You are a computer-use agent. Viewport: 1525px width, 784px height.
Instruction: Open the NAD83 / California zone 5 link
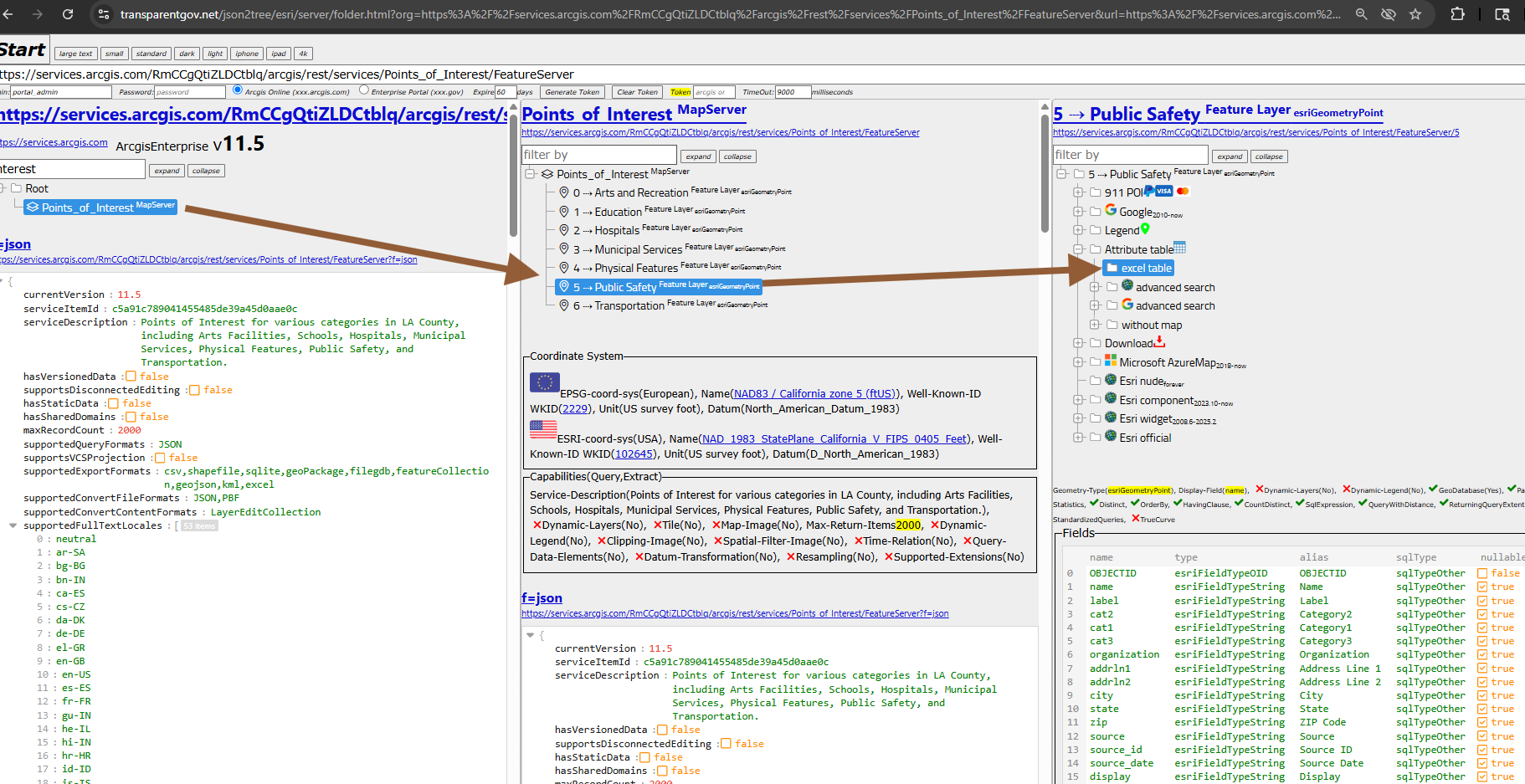click(x=814, y=394)
